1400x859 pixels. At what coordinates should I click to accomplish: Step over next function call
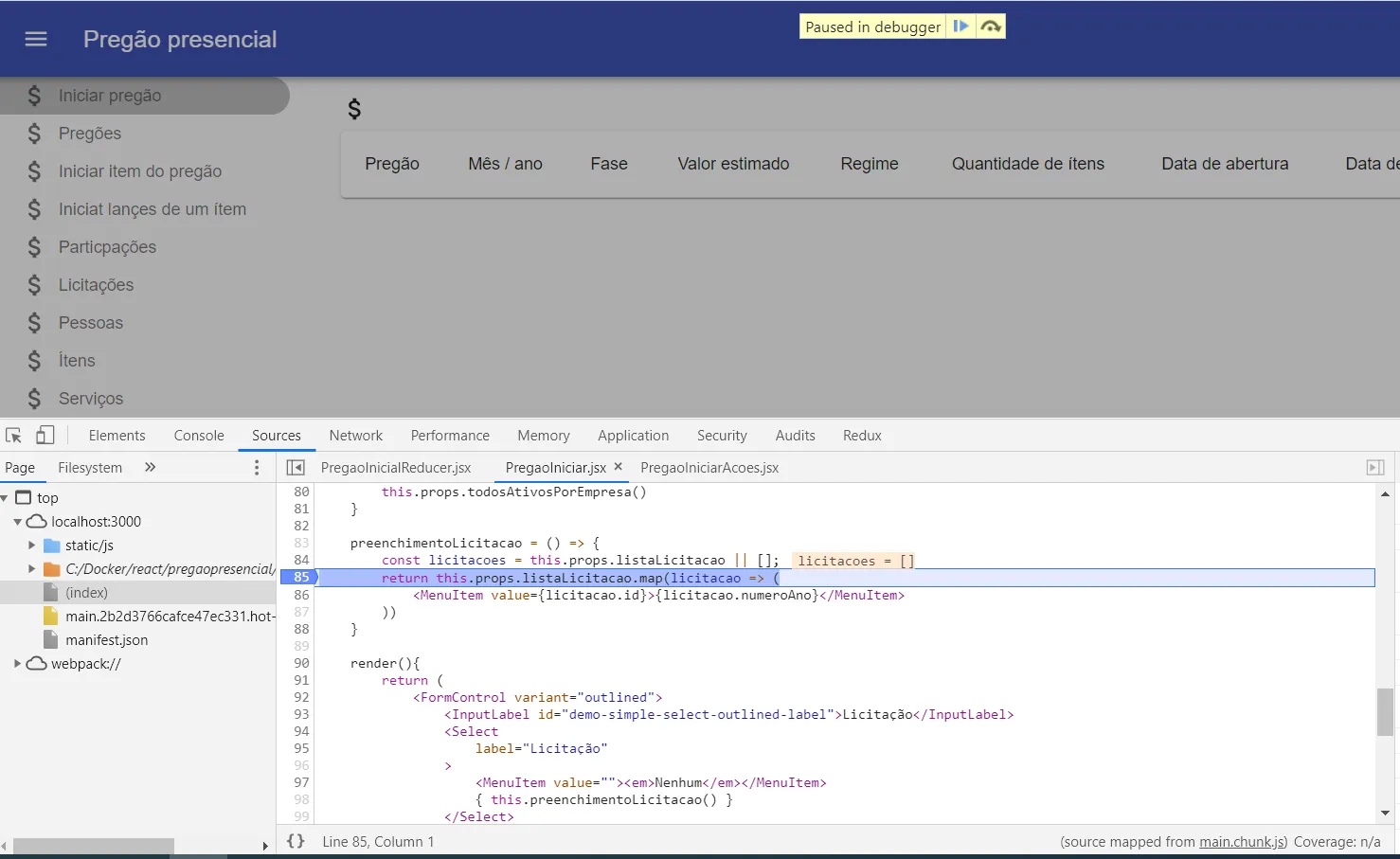click(991, 27)
